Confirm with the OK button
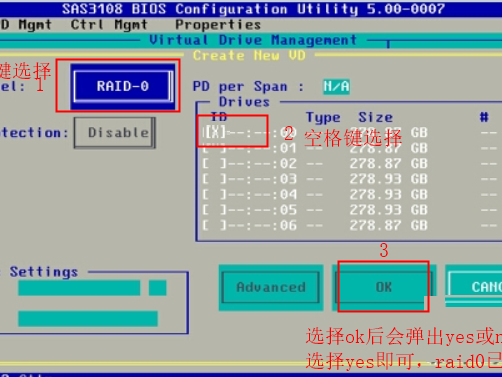 pos(384,287)
